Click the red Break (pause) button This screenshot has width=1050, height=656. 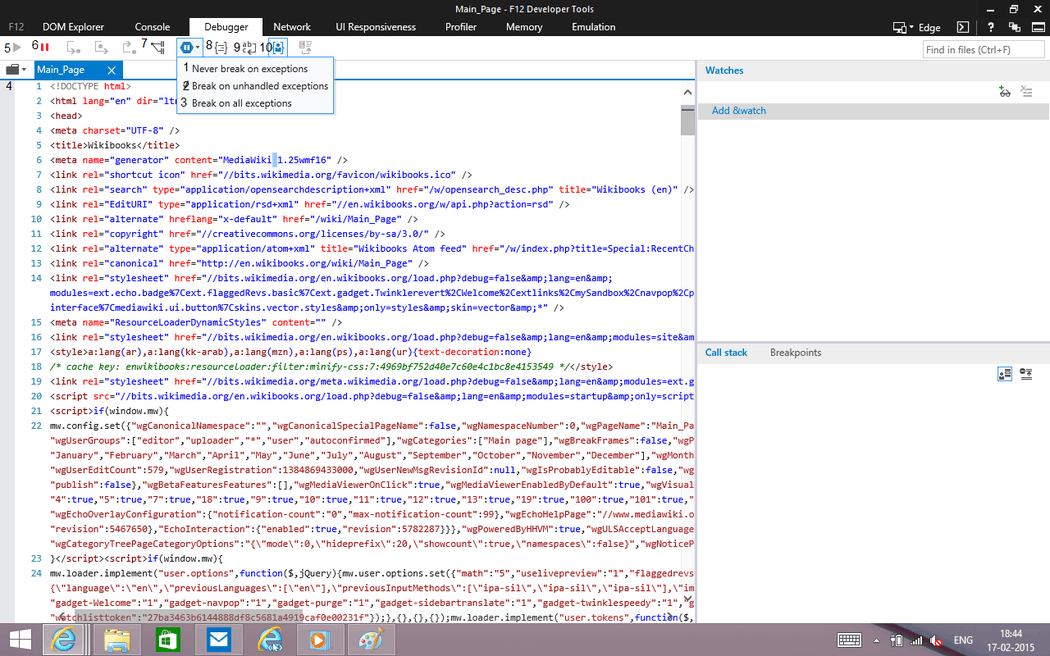45,47
